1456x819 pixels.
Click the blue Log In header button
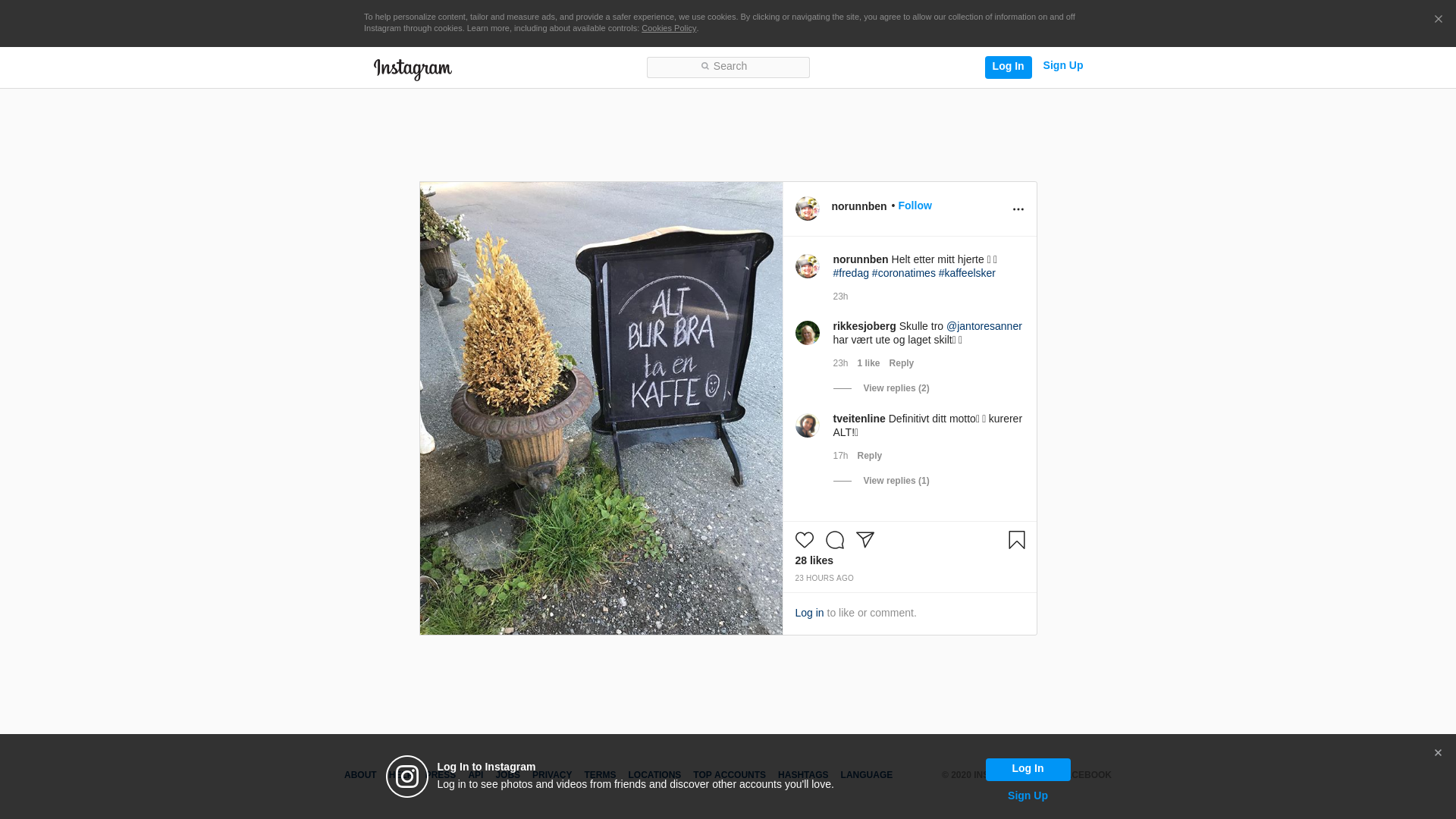pyautogui.click(x=1008, y=67)
